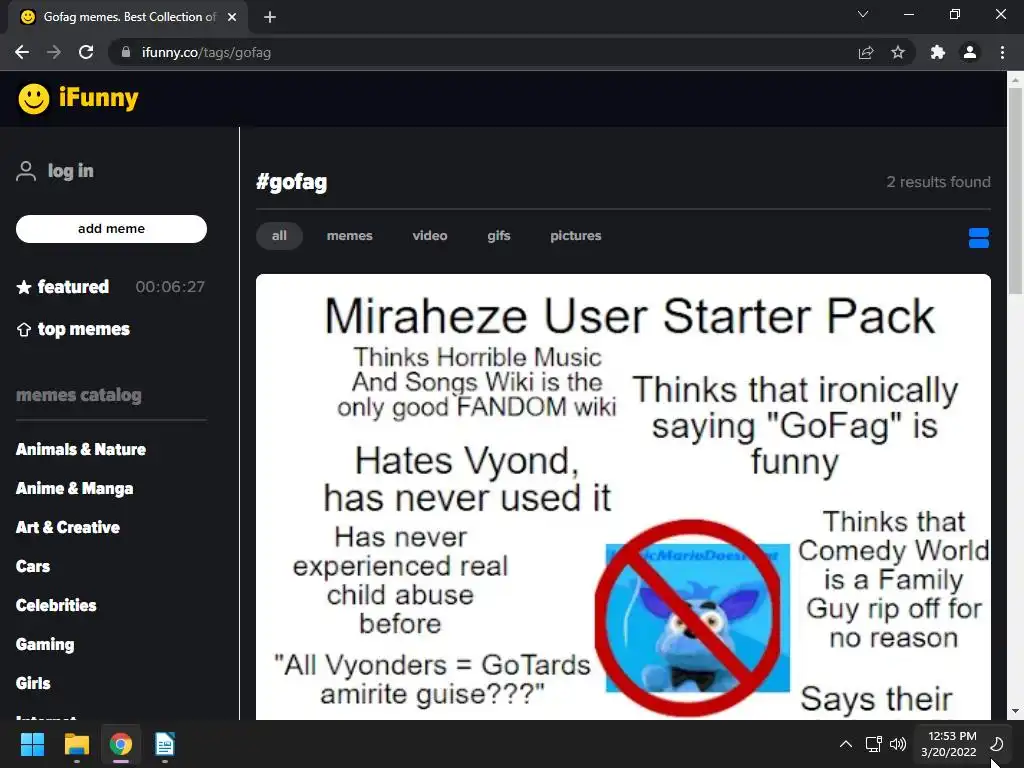Screen dimensions: 1024x768
Task: Select the pictures filter tab
Action: 575,236
